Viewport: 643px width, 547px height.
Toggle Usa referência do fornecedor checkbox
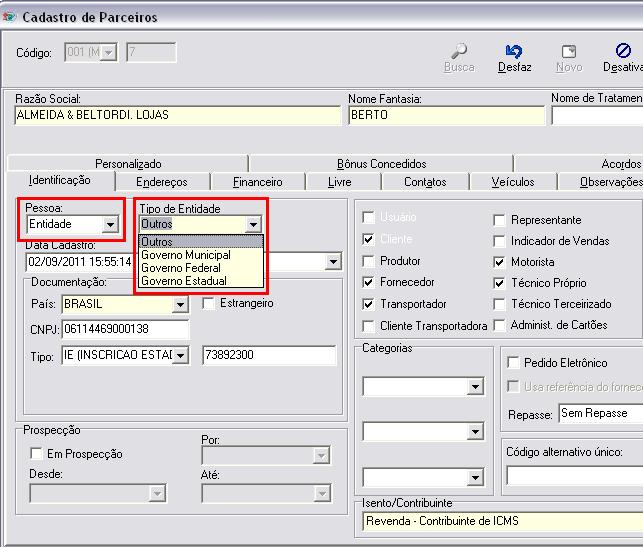click(513, 386)
